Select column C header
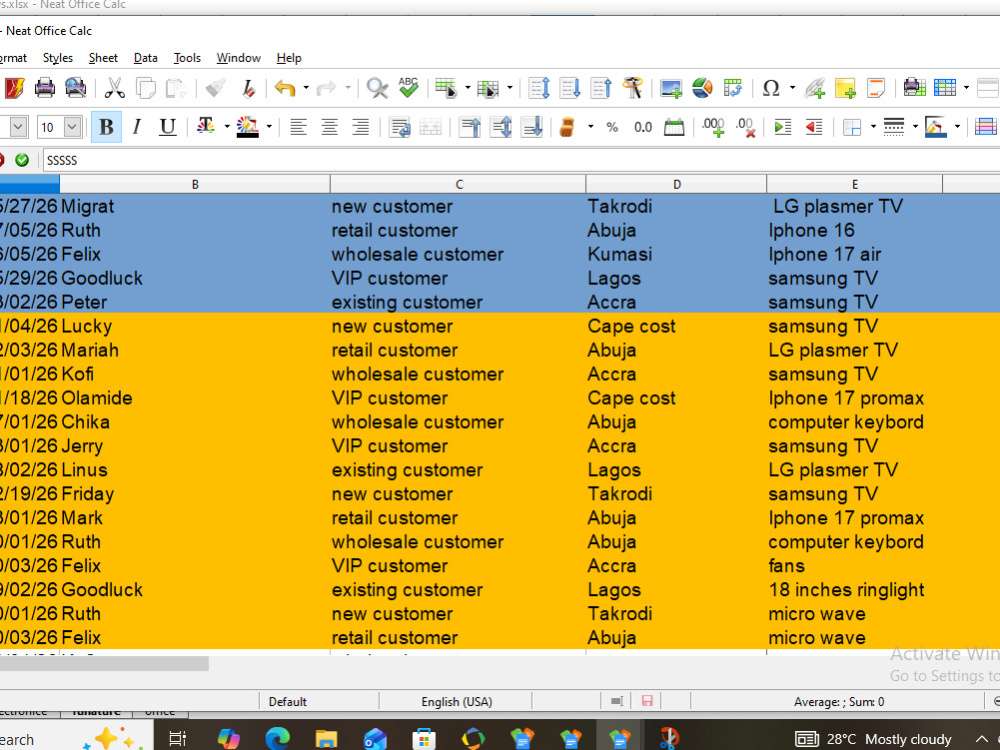 tap(458, 184)
